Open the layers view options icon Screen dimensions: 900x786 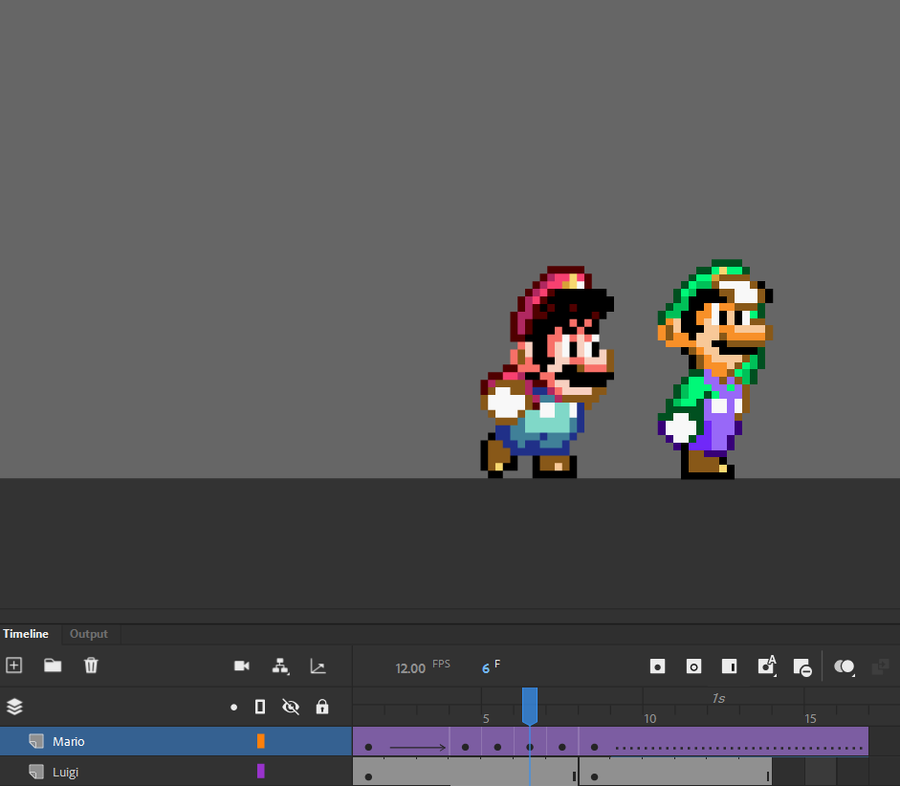(15, 707)
